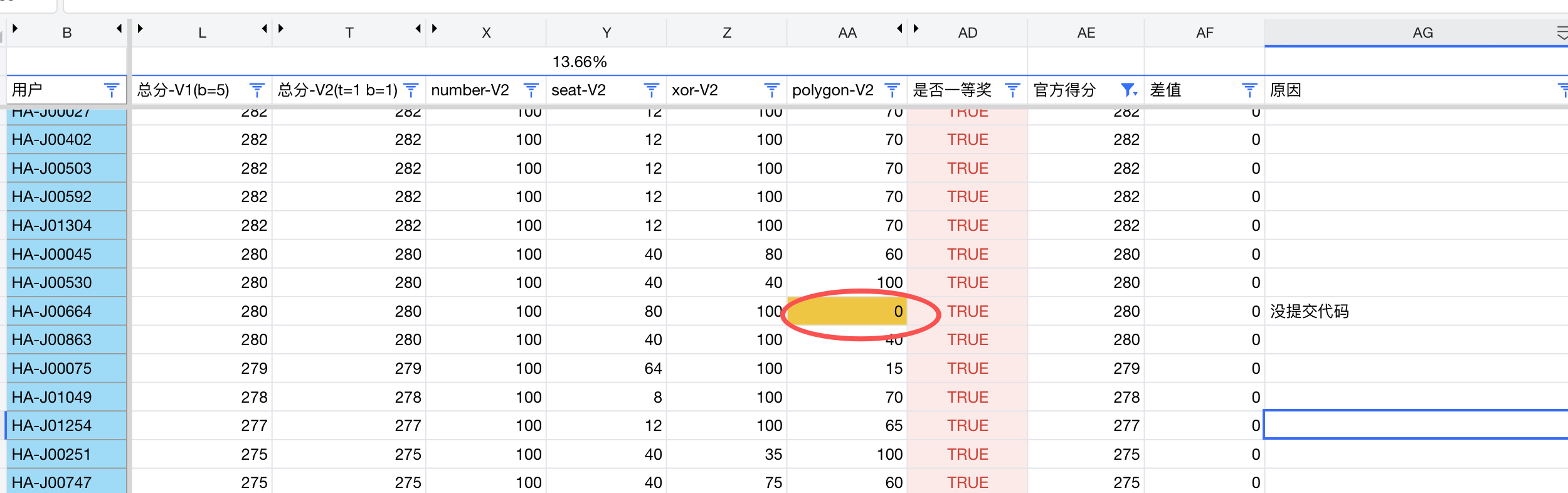Open active filter on 官方得分 column
The height and width of the screenshot is (493, 1568).
pyautogui.click(x=1129, y=90)
